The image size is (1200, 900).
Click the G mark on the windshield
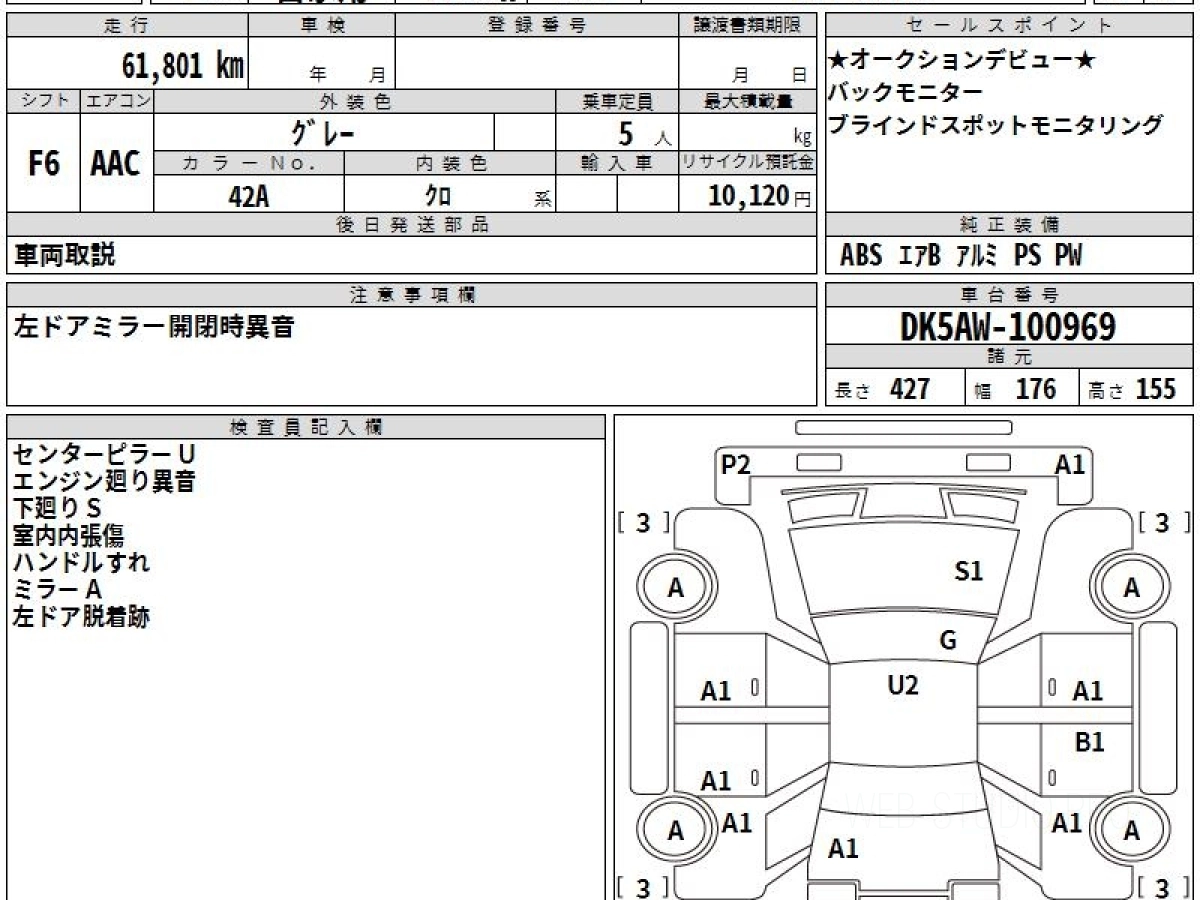tap(948, 641)
